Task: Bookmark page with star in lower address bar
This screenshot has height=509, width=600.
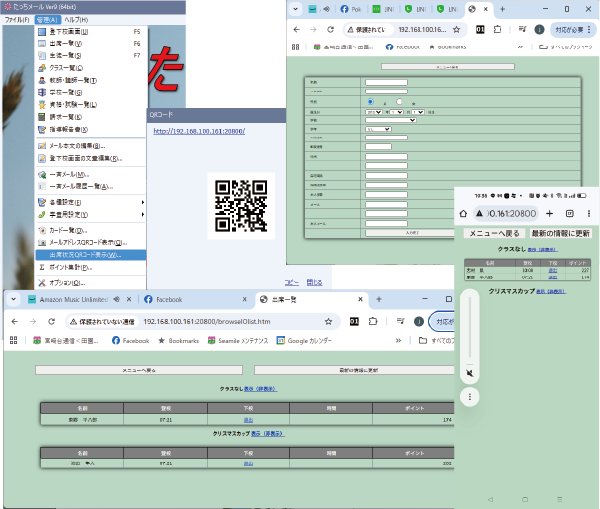Action: coord(327,322)
